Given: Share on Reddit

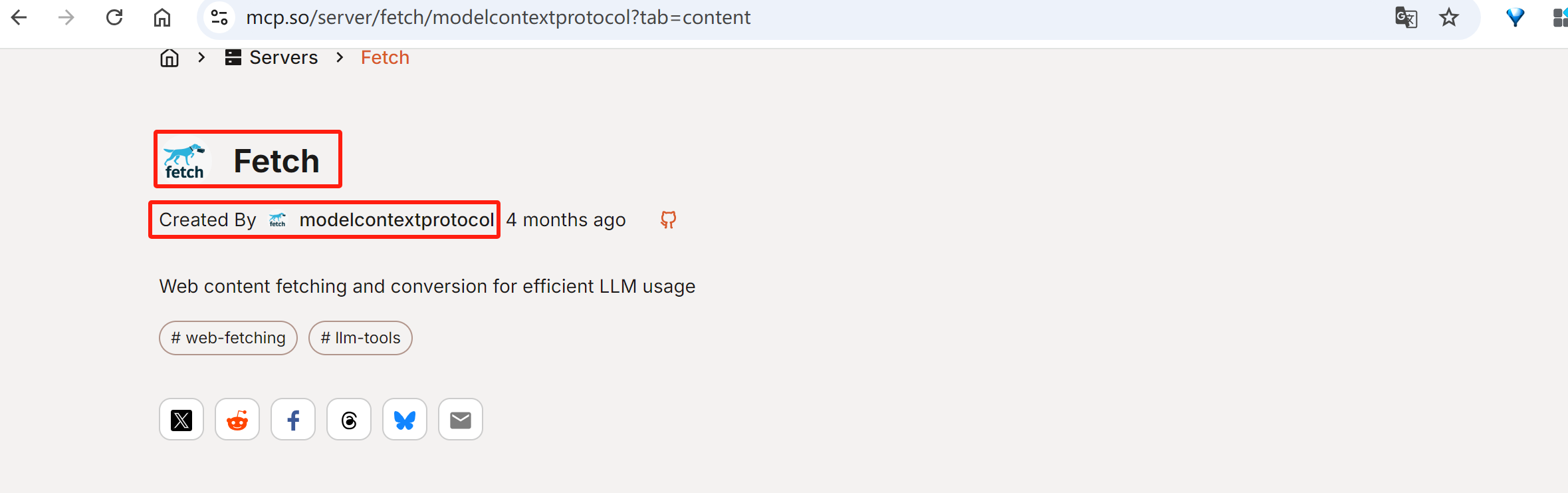Looking at the screenshot, I should [x=237, y=420].
